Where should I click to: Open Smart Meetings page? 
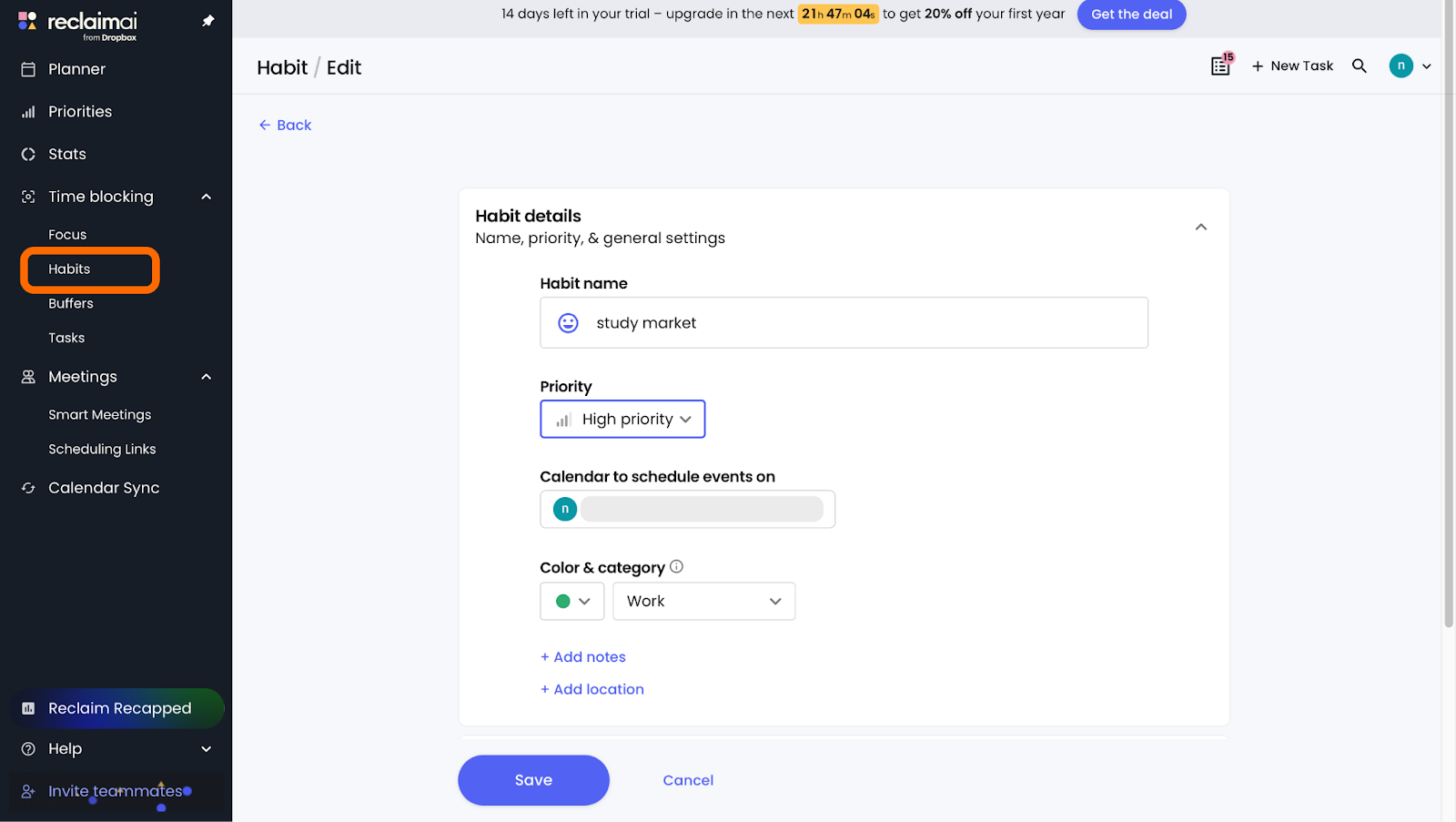[99, 415]
